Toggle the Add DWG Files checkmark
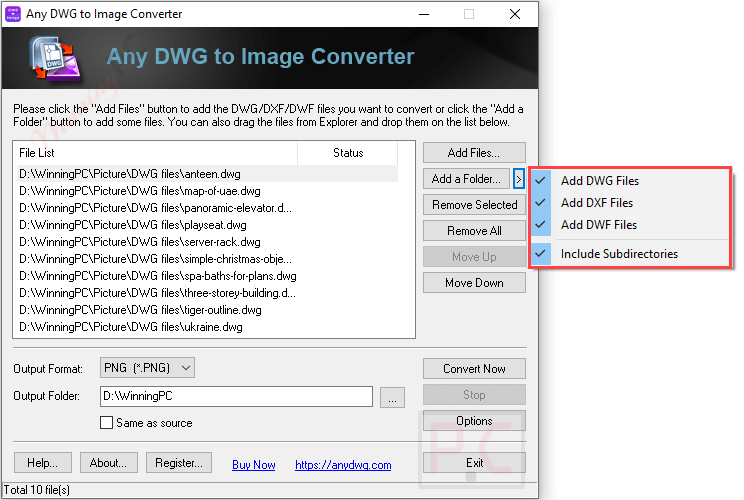744x500 pixels. [540, 181]
